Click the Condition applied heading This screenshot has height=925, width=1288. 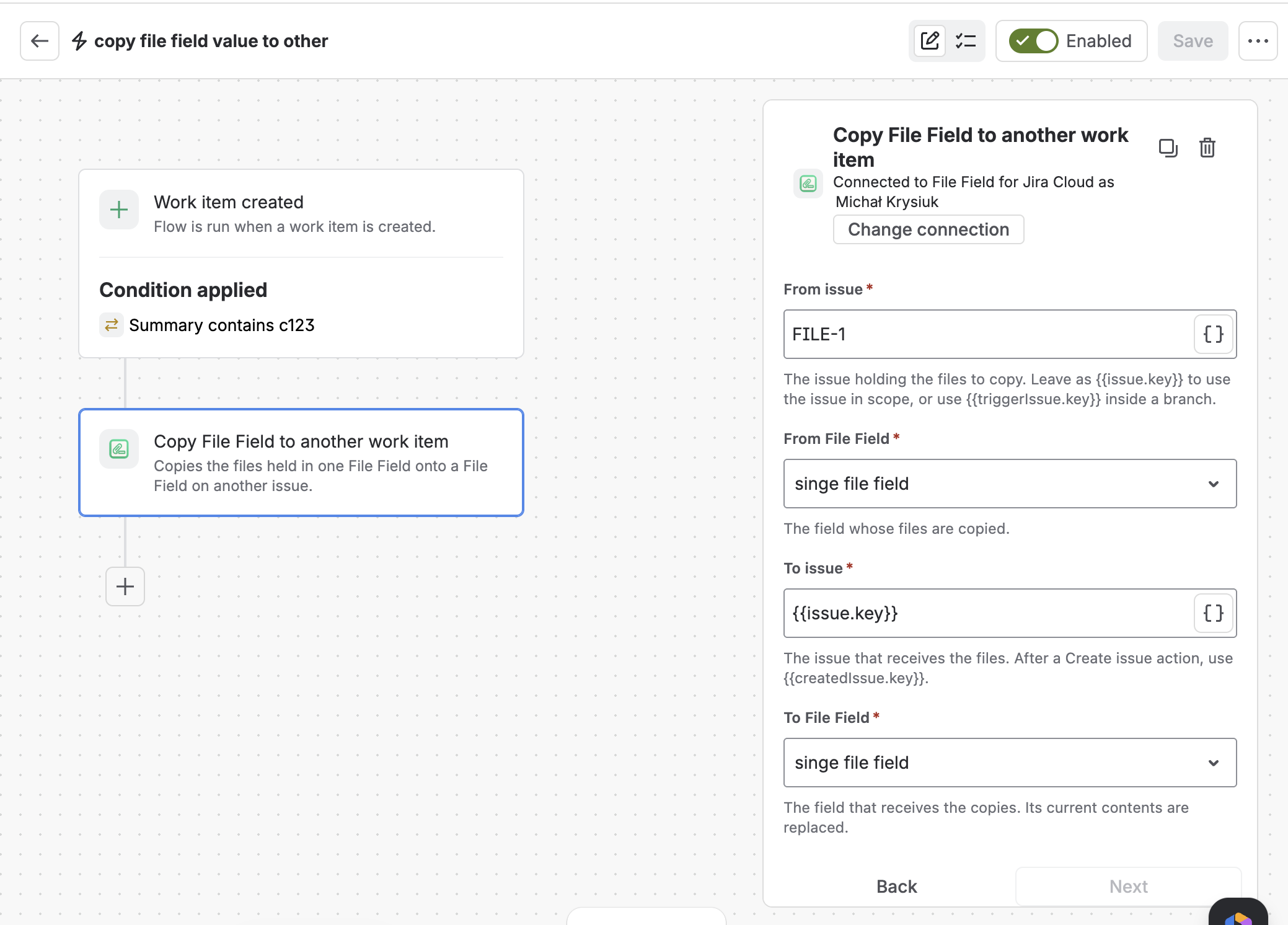pyautogui.click(x=183, y=290)
